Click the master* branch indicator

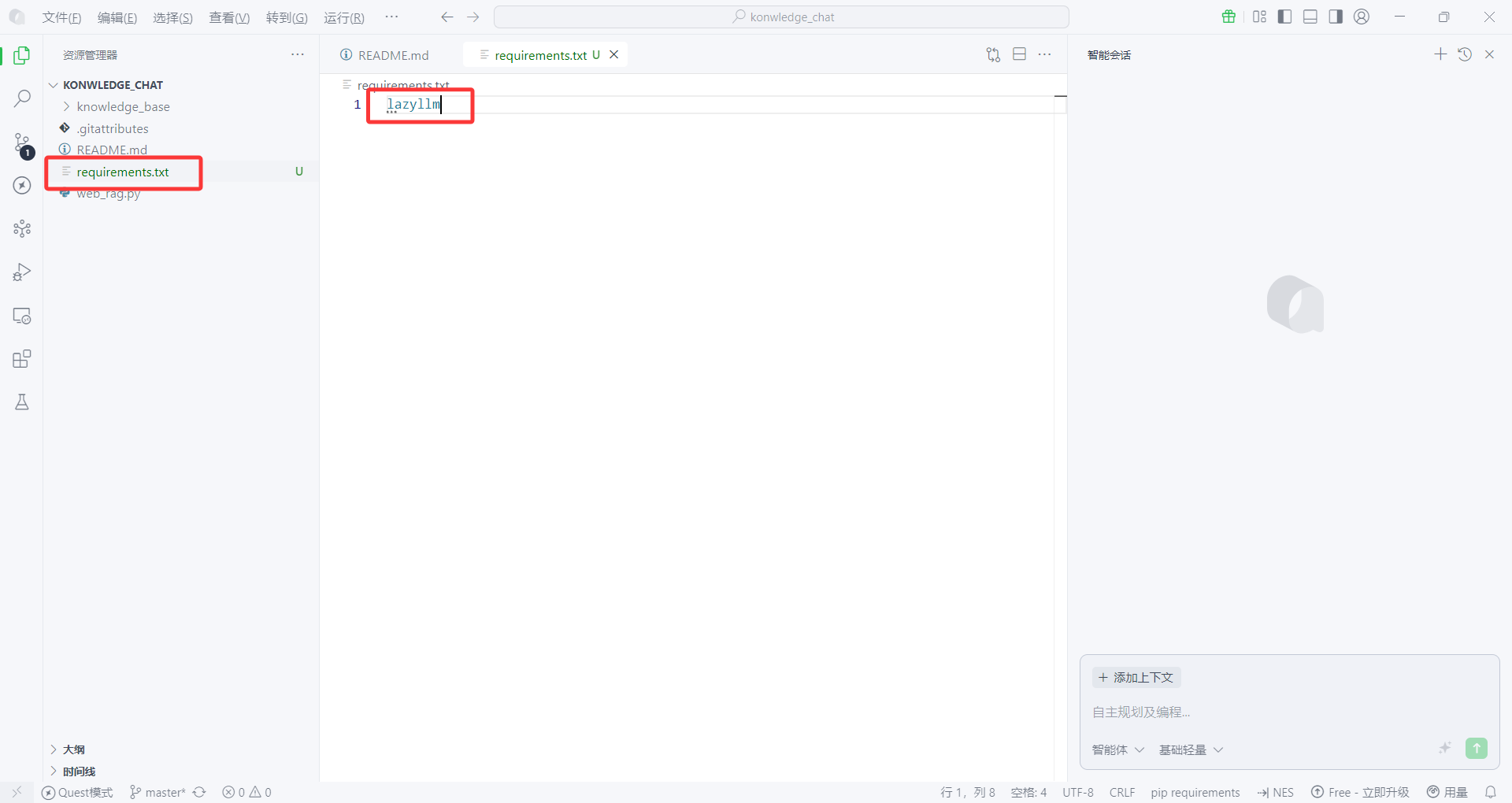(157, 792)
